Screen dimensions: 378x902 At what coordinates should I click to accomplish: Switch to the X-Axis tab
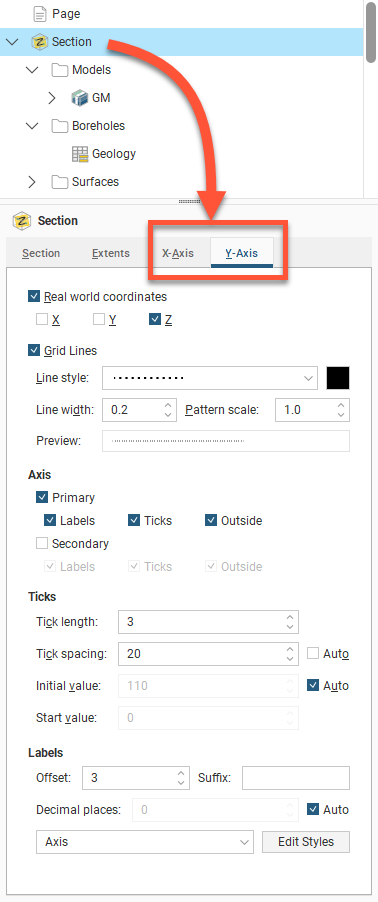178,253
